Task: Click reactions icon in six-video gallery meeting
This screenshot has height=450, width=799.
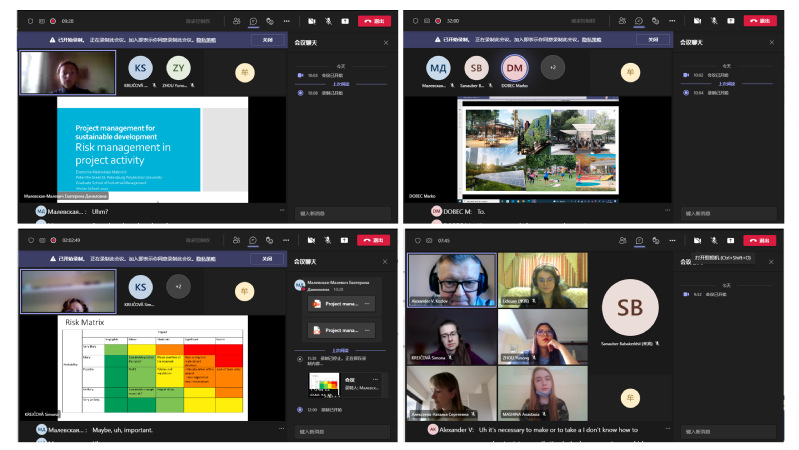Action: [x=655, y=241]
